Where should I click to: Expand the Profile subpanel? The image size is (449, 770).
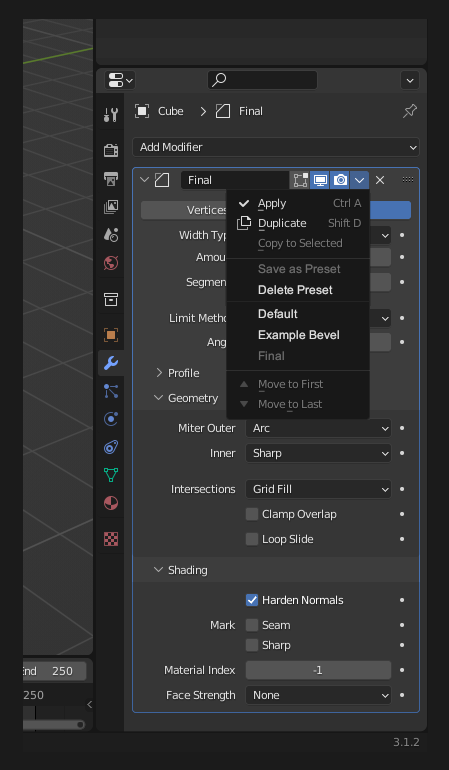click(x=159, y=373)
